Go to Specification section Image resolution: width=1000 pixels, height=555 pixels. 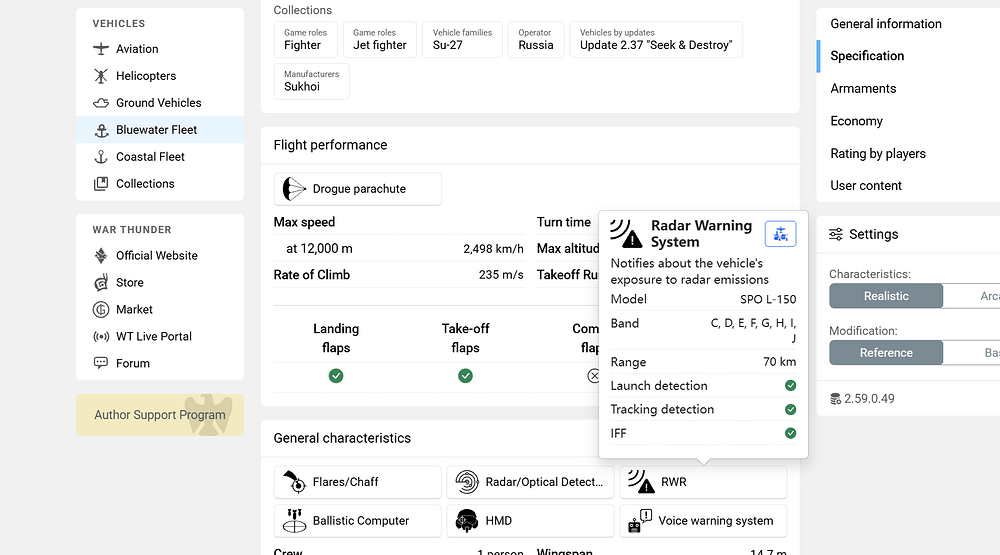[x=867, y=56]
